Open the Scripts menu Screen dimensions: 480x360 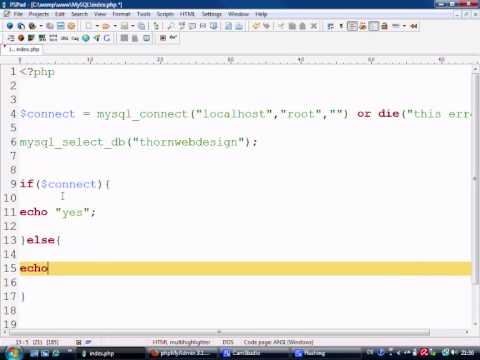(x=165, y=14)
